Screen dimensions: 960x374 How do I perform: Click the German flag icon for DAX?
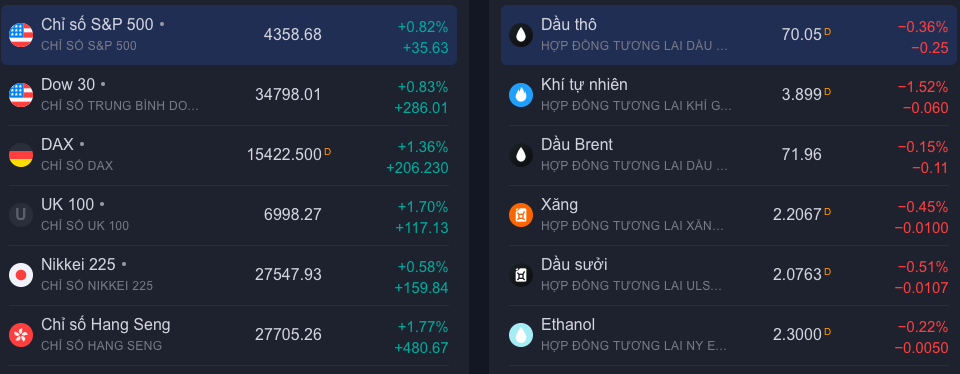21,155
